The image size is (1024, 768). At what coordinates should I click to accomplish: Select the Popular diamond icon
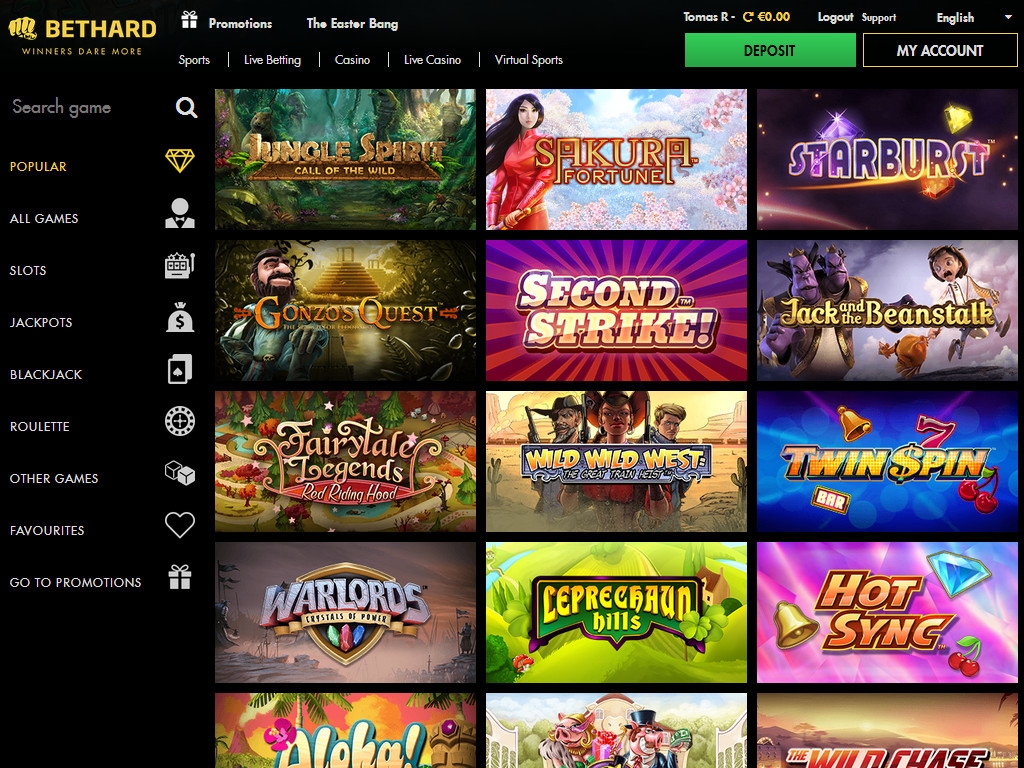[180, 161]
